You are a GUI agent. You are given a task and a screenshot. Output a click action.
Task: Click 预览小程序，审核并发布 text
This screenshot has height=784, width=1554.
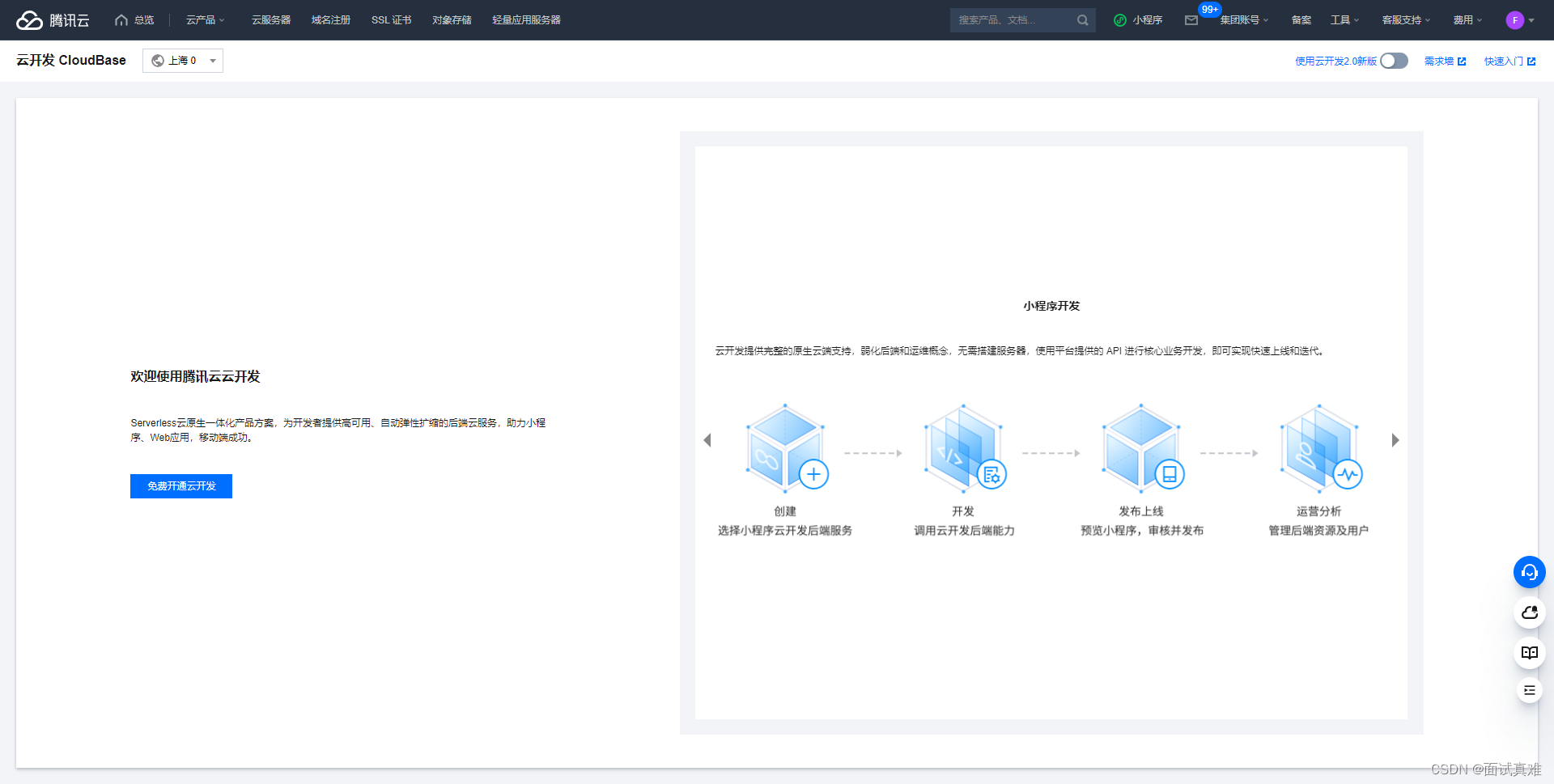(1142, 531)
